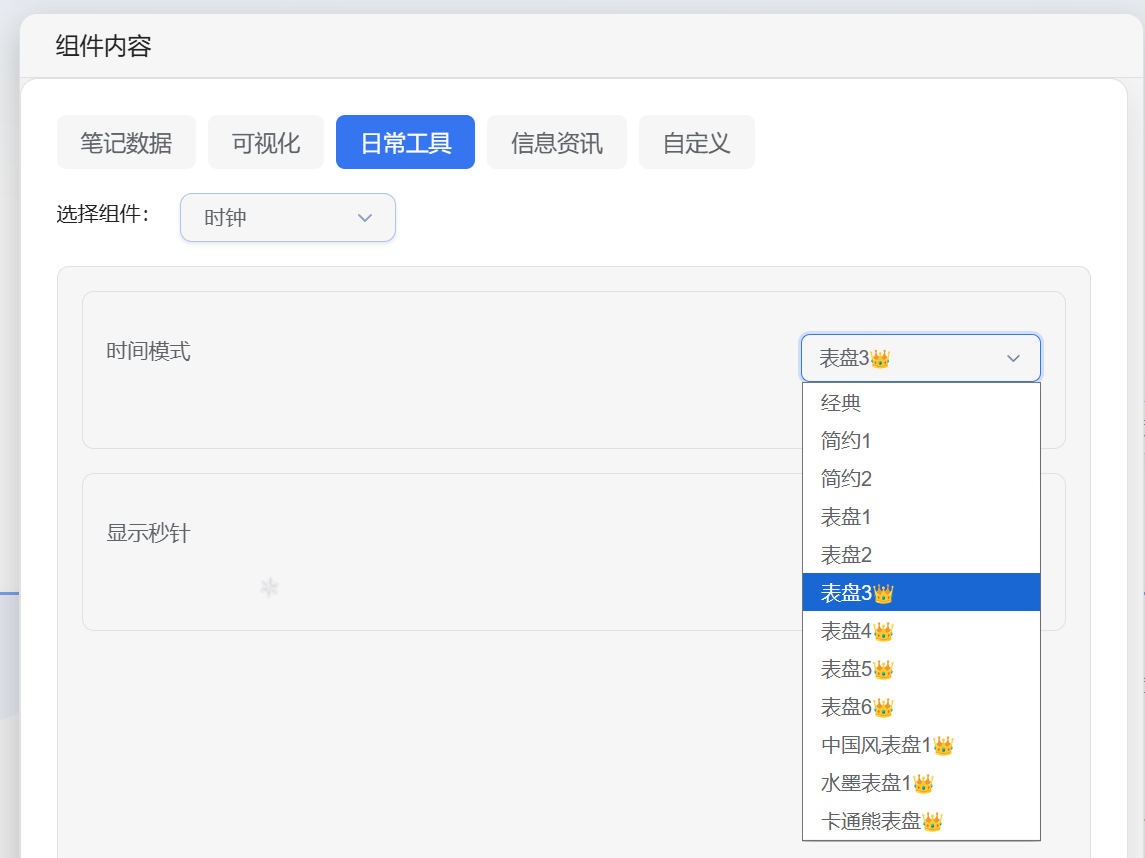Click the 显示秒针 label
1145x858 pixels.
[x=148, y=533]
